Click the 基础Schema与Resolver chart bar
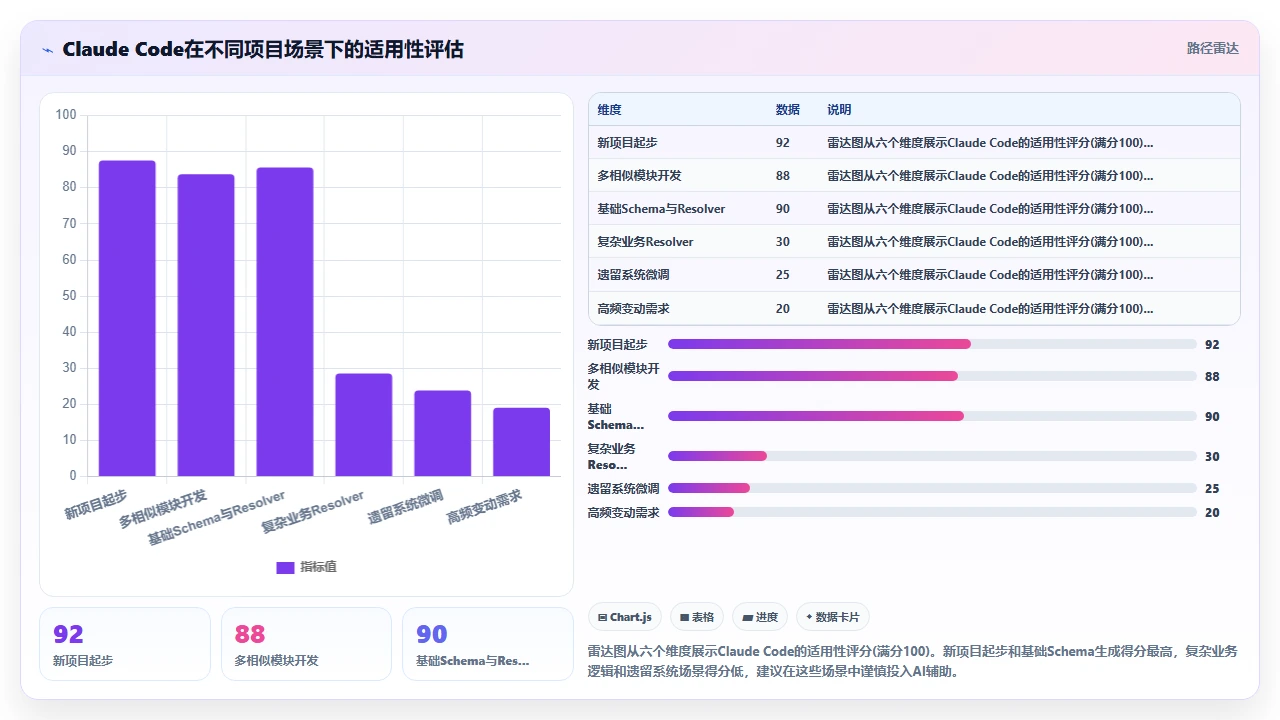1280x720 pixels. [x=285, y=322]
